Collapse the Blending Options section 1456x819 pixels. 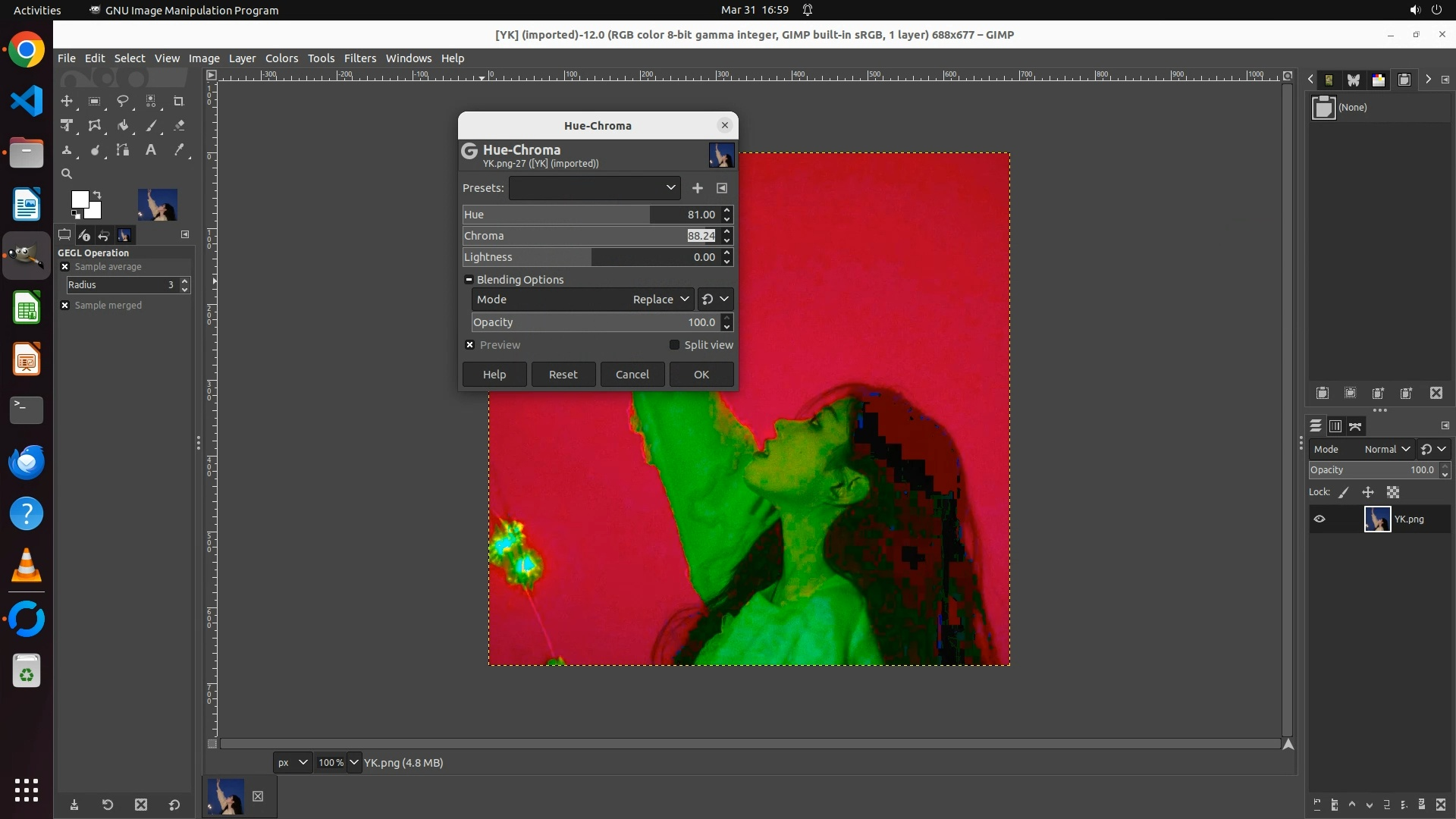pyautogui.click(x=469, y=280)
